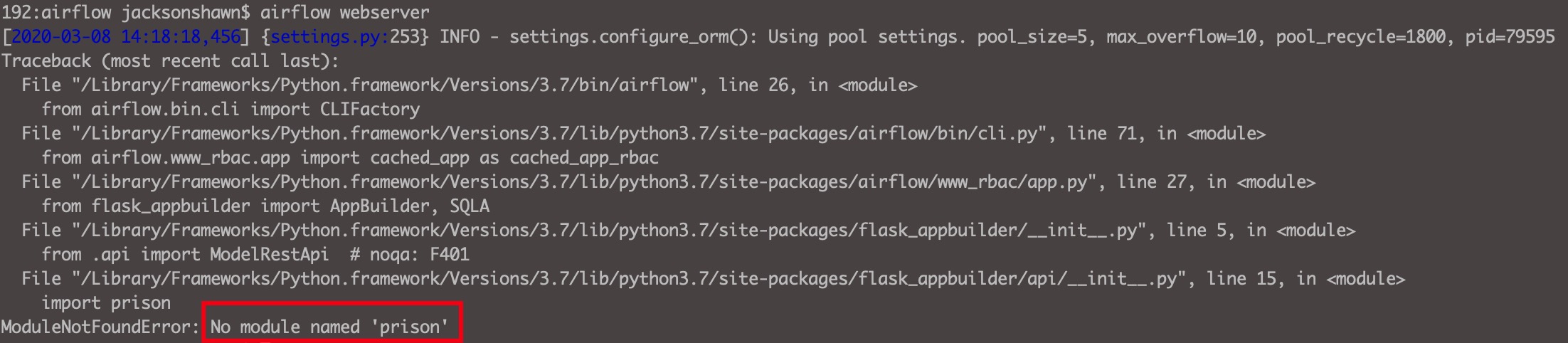Click the blue timestamp 2020-03-08 14:18:18,456

tap(127, 36)
